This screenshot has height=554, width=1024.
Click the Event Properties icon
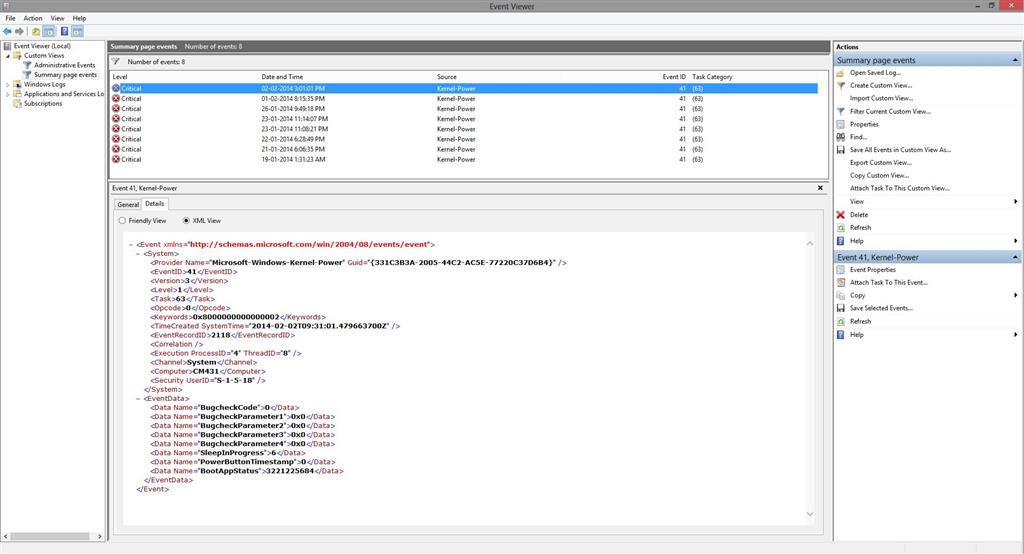click(x=840, y=270)
